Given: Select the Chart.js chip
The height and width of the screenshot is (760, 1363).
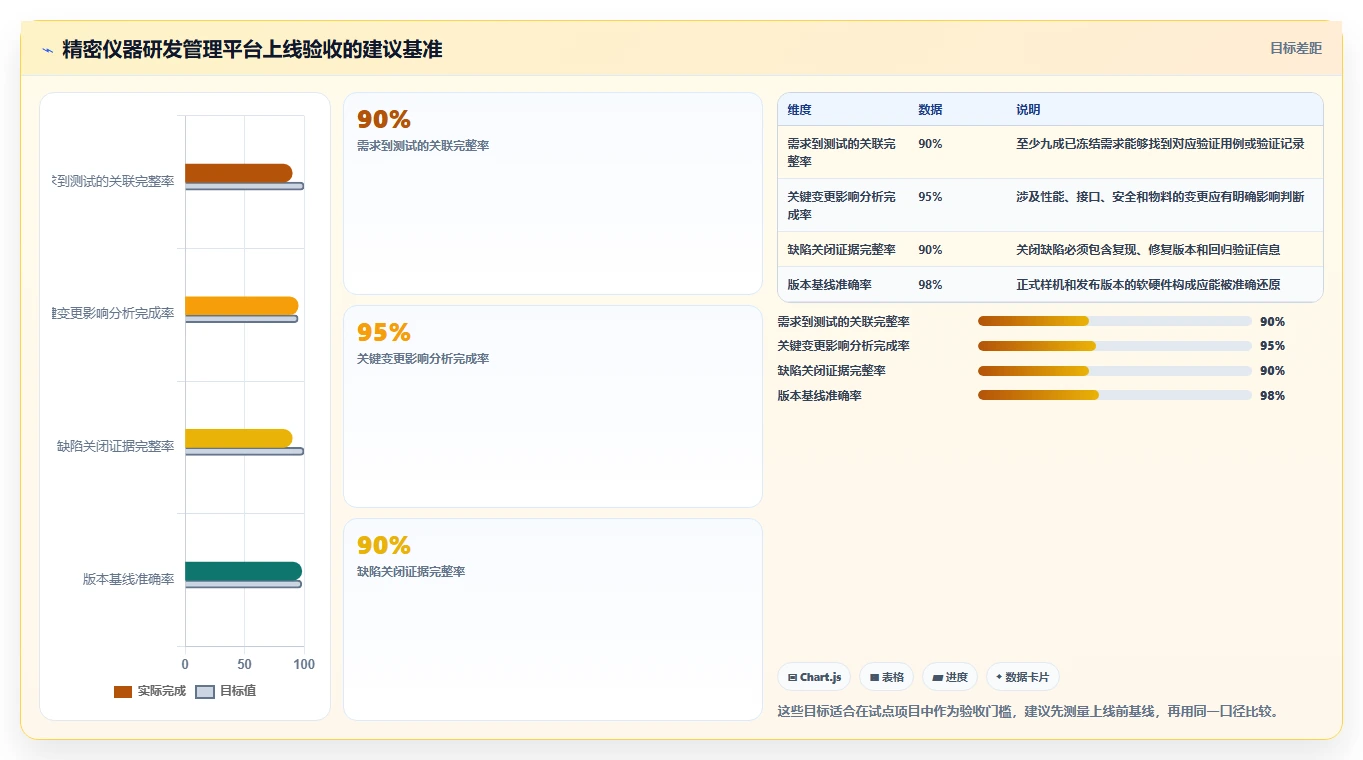Looking at the screenshot, I should pyautogui.click(x=814, y=677).
